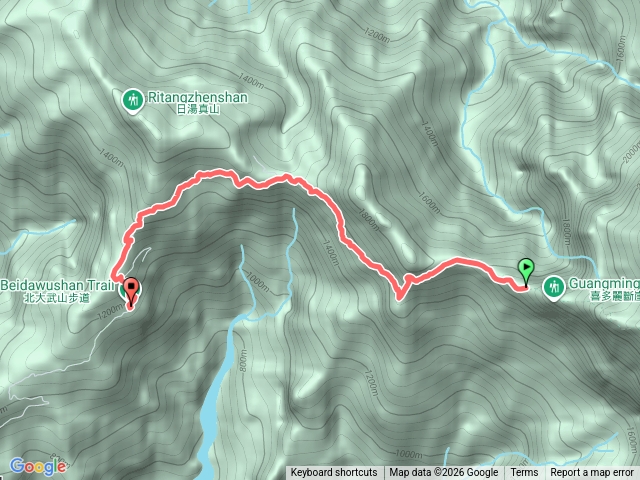
Task: Click the Map data ©2026 Google text
Action: tap(444, 473)
